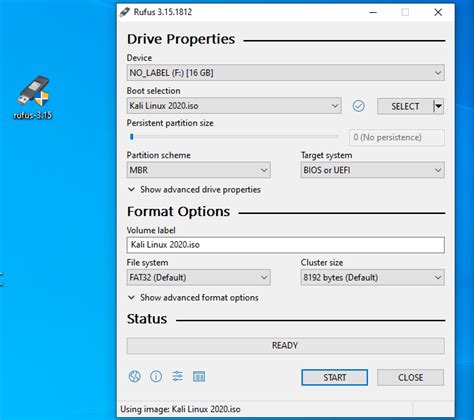Minimize the Rufus window
The height and width of the screenshot is (420, 474).
point(373,12)
